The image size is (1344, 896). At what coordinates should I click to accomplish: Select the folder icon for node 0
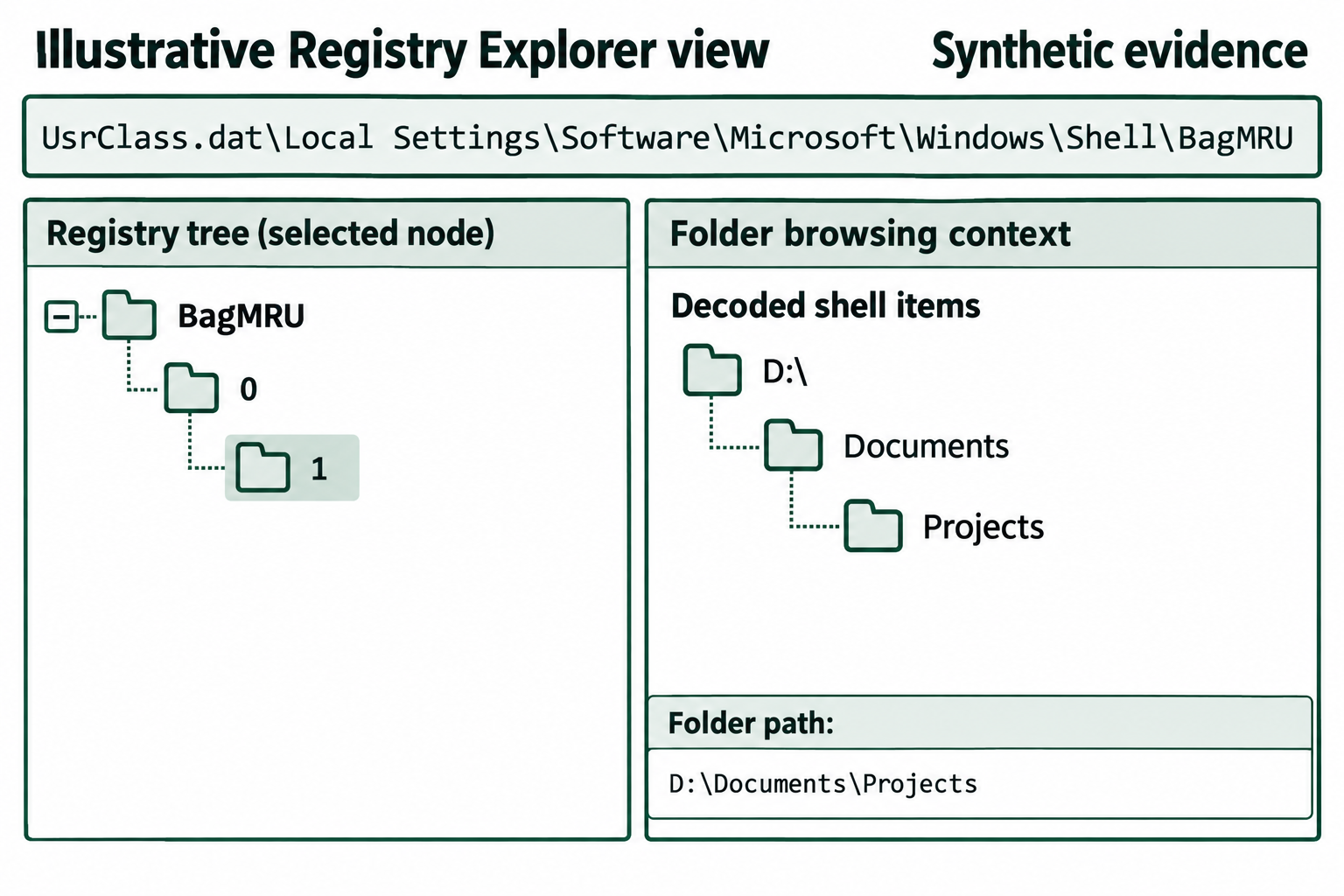[192, 388]
